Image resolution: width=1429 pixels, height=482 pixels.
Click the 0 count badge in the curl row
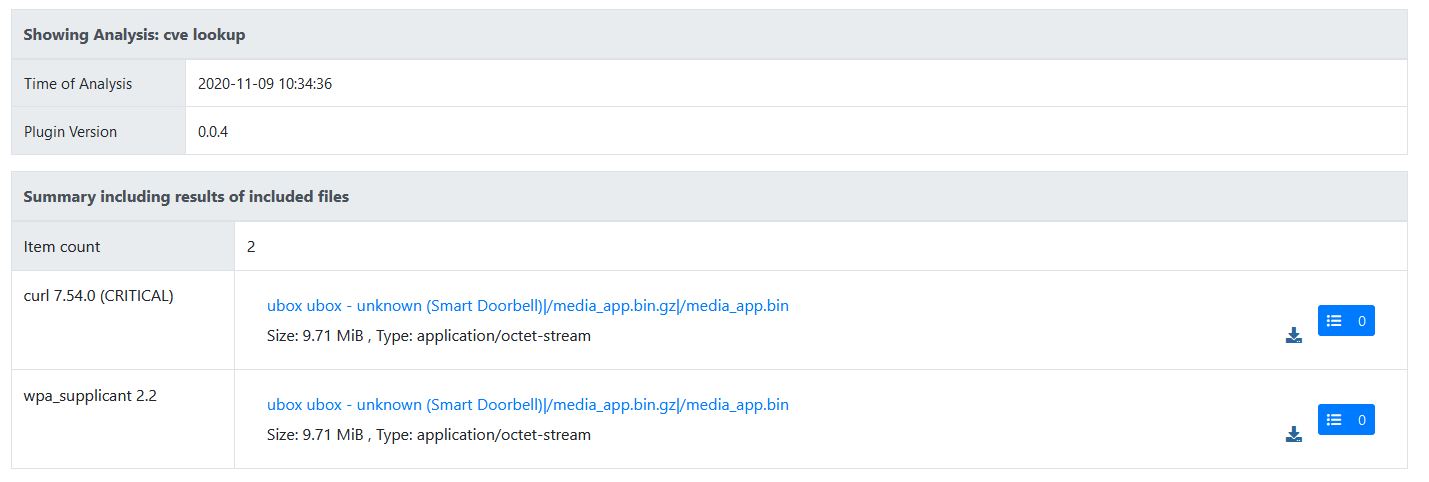tap(1361, 321)
